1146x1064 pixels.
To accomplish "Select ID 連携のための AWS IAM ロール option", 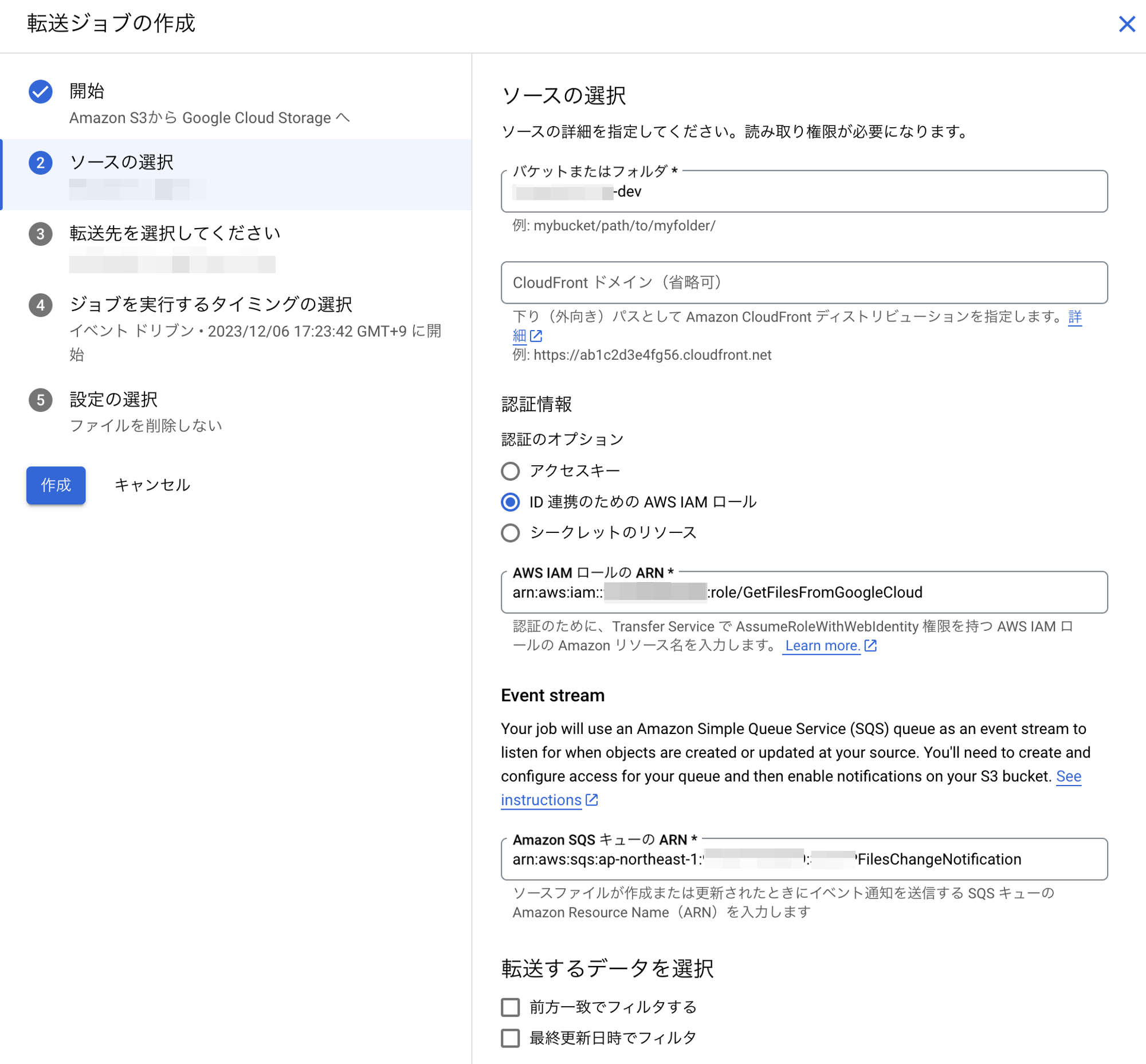I will point(510,502).
